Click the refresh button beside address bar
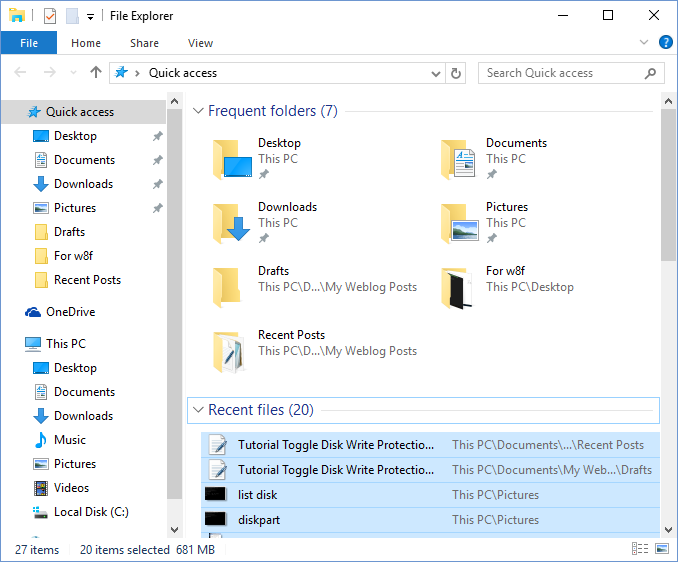Screen dimensions: 678x562 (x=457, y=73)
